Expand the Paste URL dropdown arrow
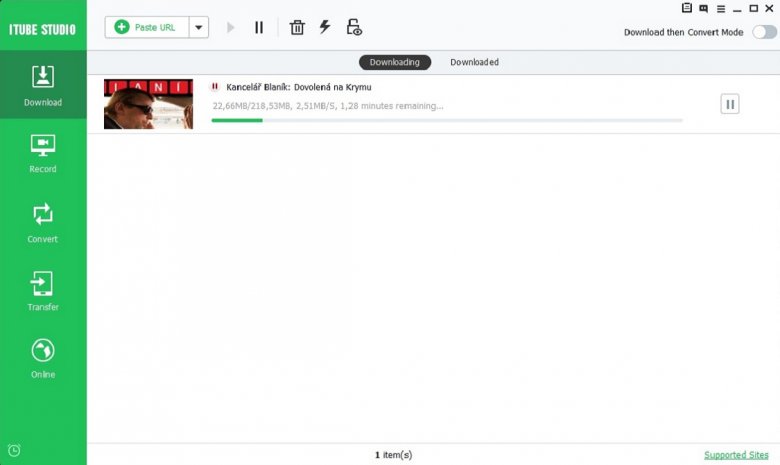Image resolution: width=780 pixels, height=465 pixels. point(198,27)
